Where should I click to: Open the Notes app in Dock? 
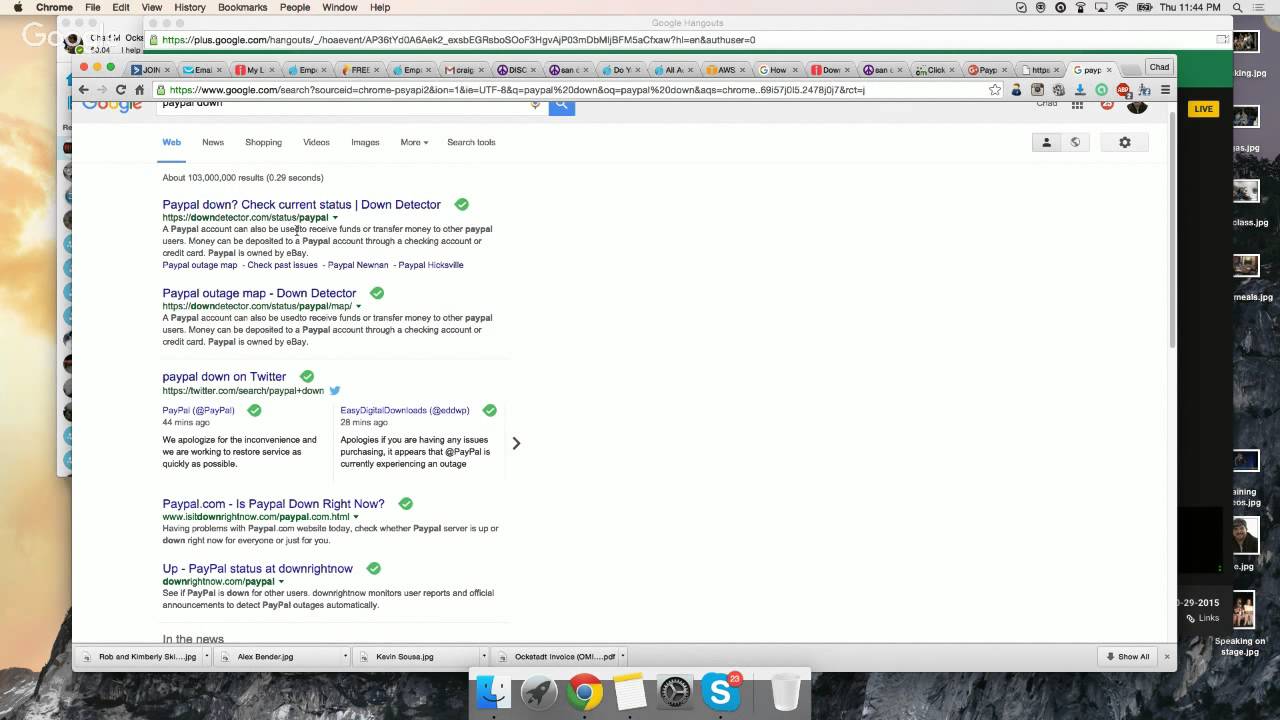[x=630, y=692]
